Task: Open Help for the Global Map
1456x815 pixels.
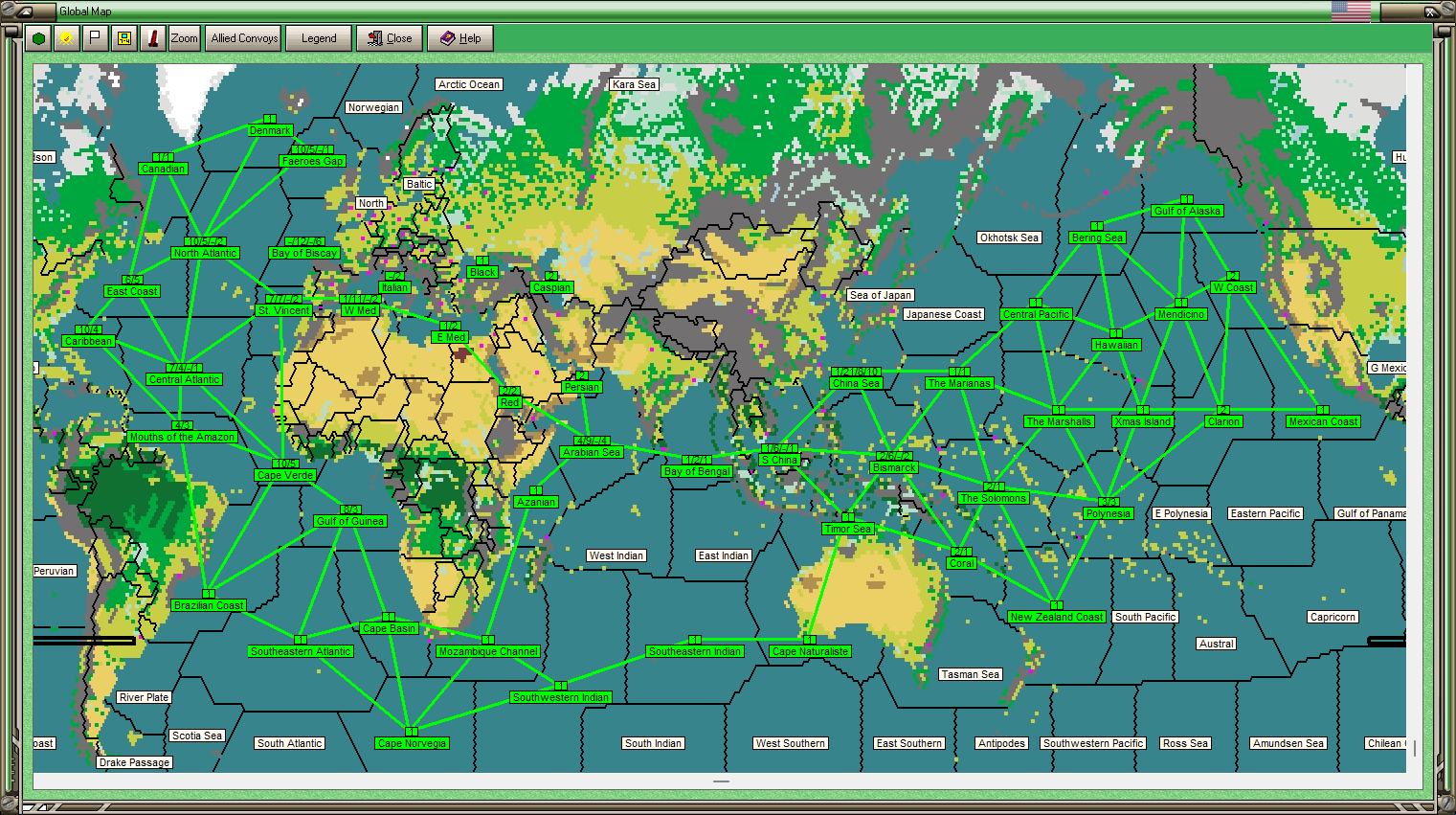Action: pos(460,38)
